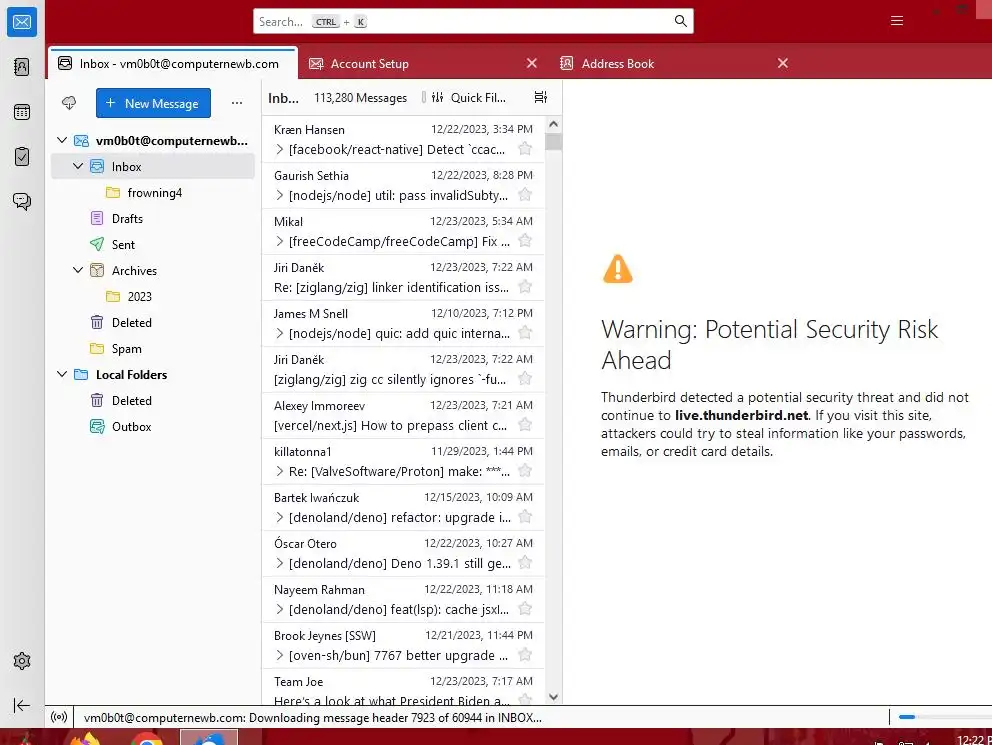This screenshot has height=745, width=992.
Task: Open Deleted folder under Local Folders
Action: (152, 401)
